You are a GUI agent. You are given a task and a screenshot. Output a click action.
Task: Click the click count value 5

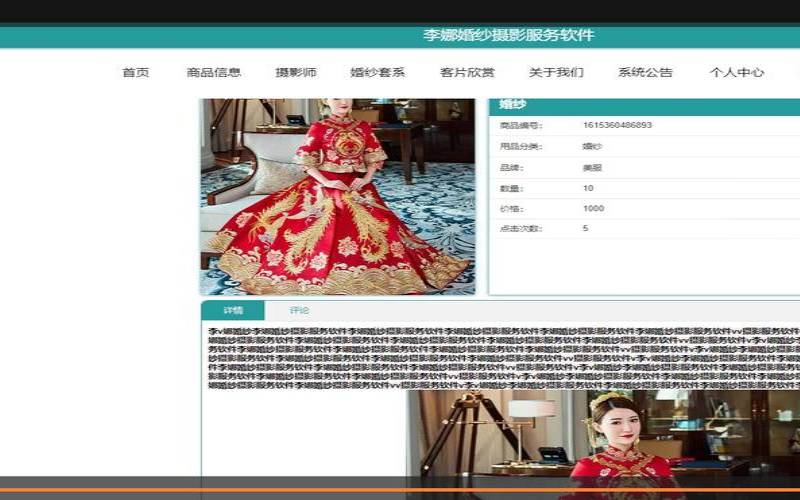(585, 228)
